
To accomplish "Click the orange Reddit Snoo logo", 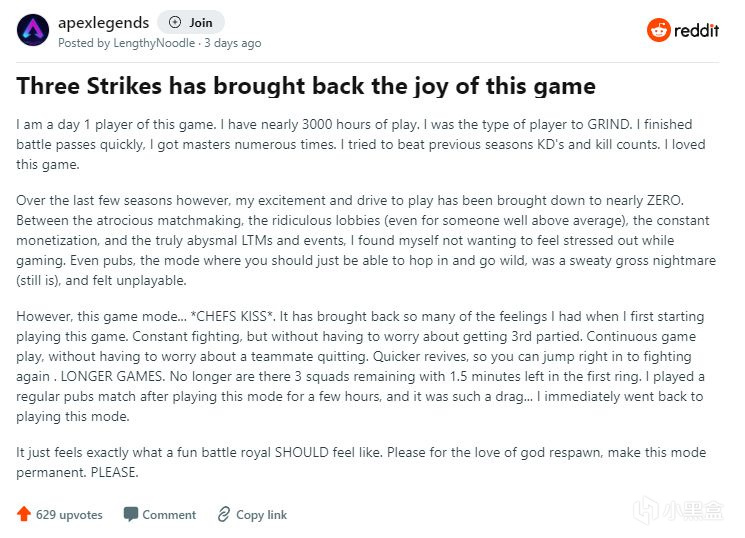I will (660, 30).
